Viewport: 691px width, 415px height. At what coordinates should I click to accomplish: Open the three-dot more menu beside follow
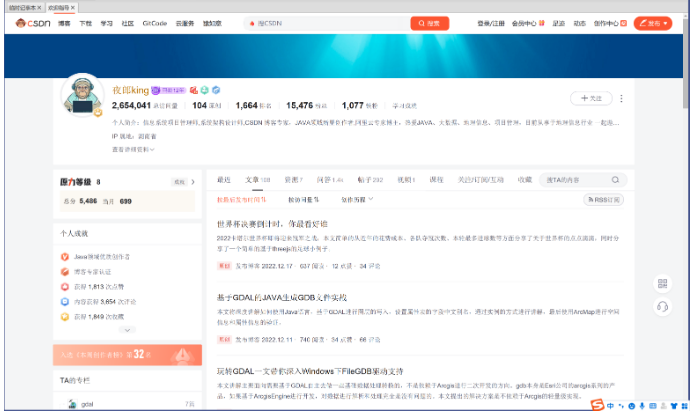(x=621, y=98)
